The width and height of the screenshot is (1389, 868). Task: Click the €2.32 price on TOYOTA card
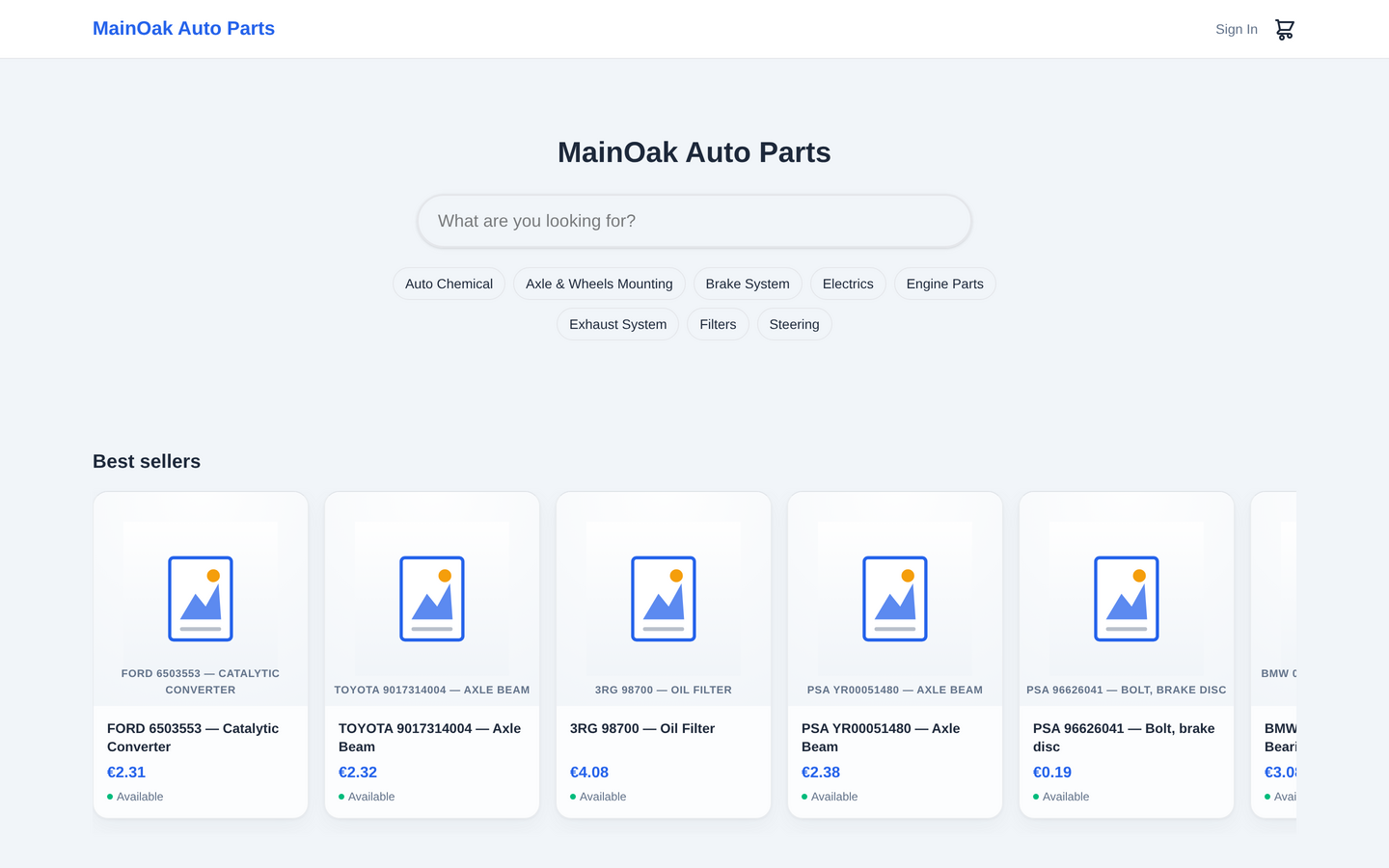click(358, 773)
